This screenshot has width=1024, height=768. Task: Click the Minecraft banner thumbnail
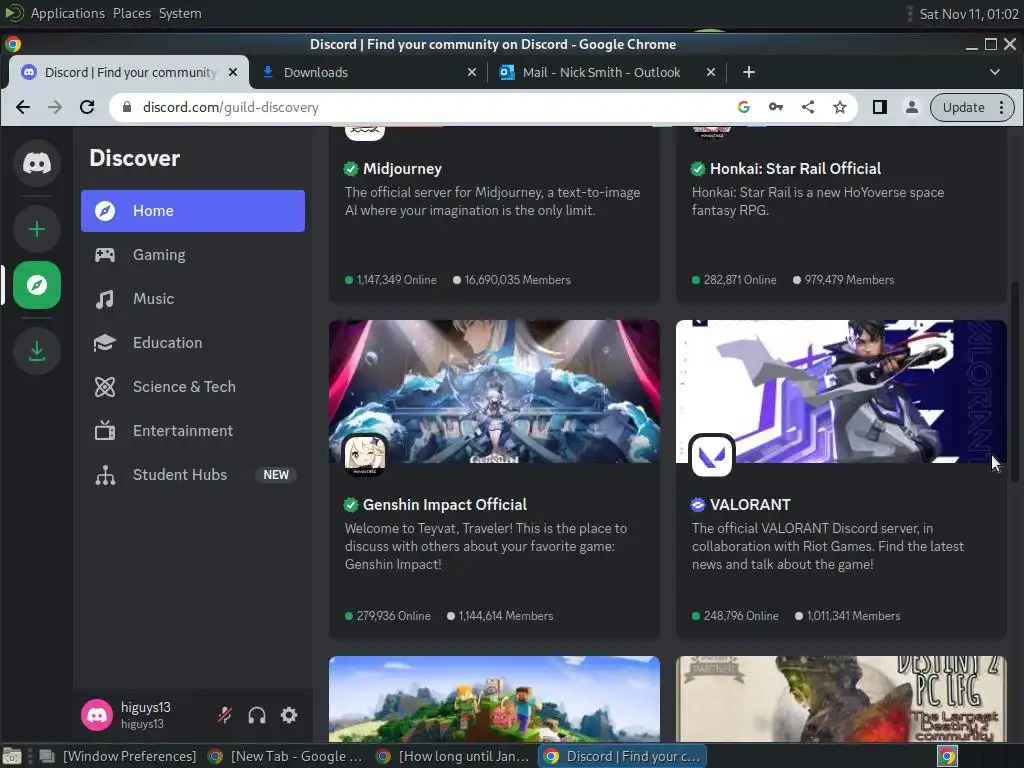tap(494, 699)
